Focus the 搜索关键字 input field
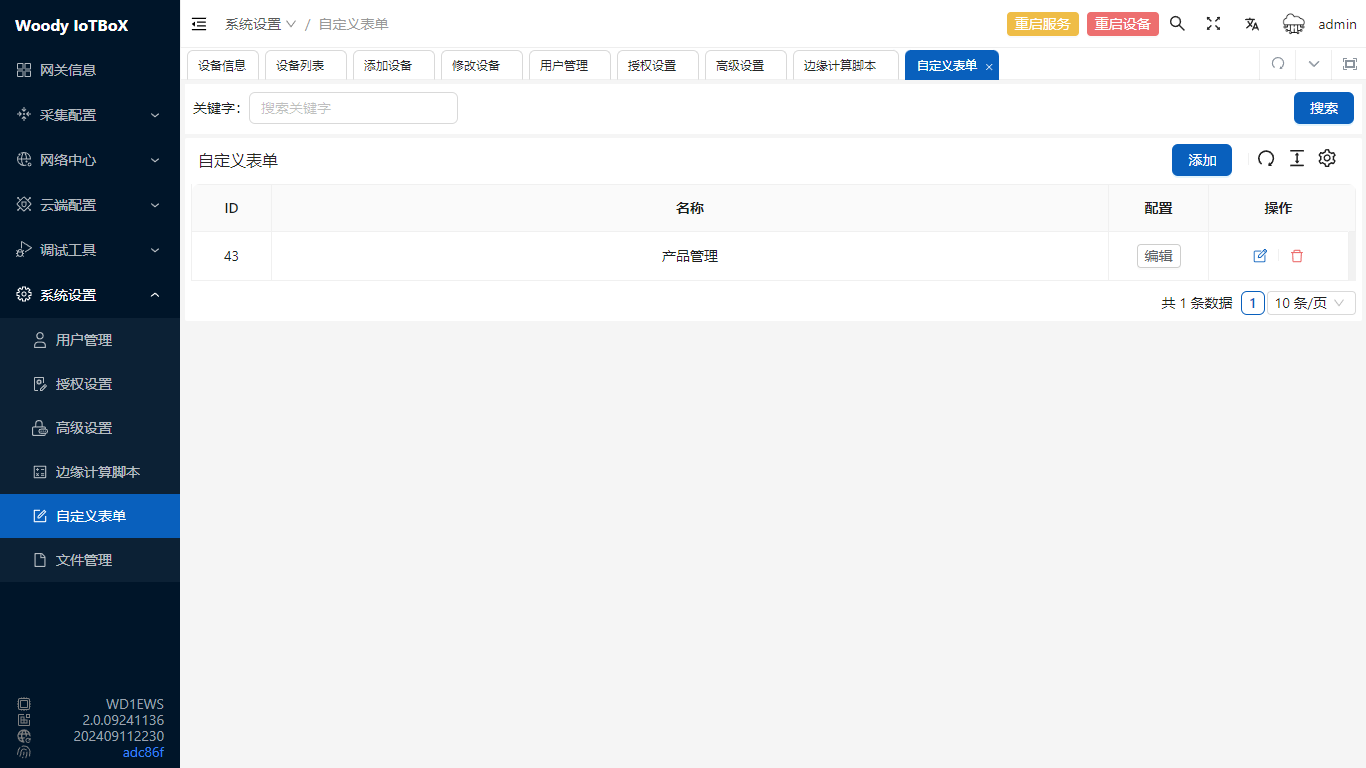The width and height of the screenshot is (1366, 768). 353,108
